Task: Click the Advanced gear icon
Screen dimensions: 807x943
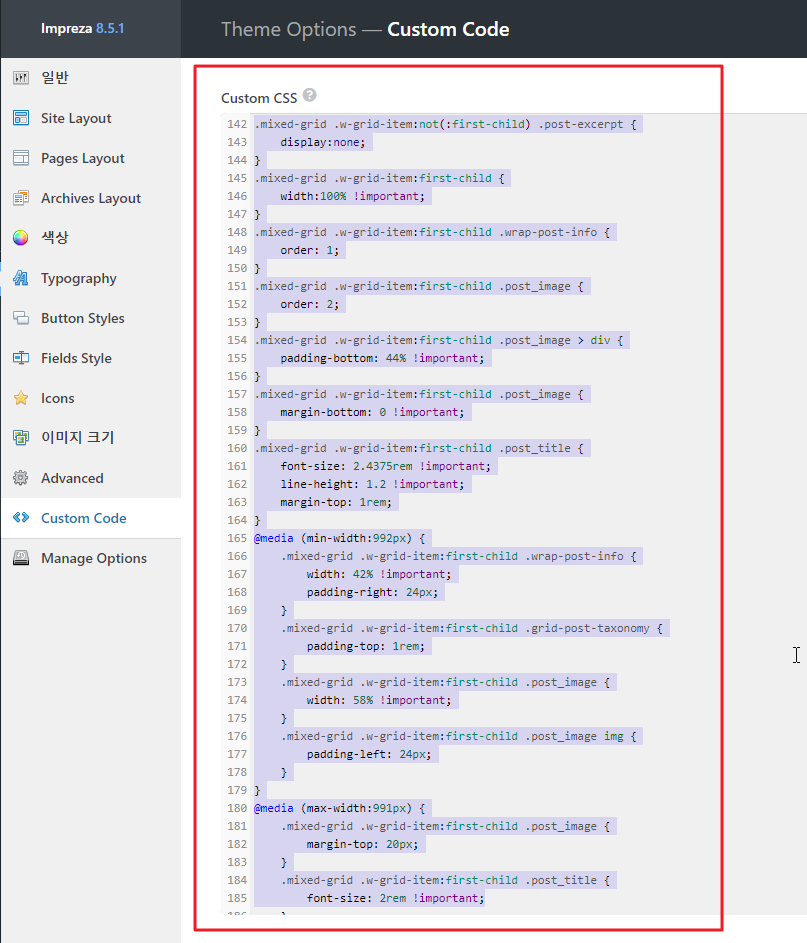Action: (21, 478)
